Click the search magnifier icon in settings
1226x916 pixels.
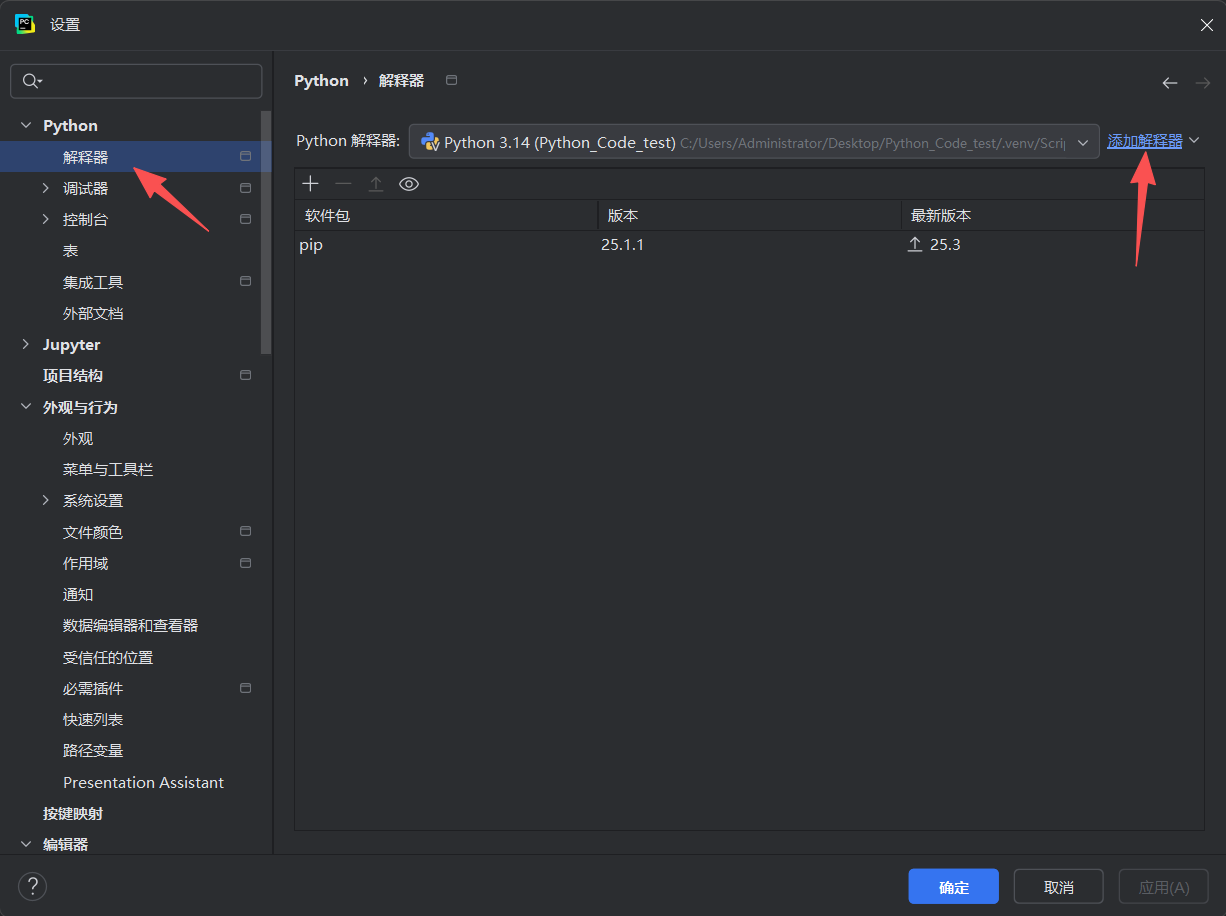(31, 81)
